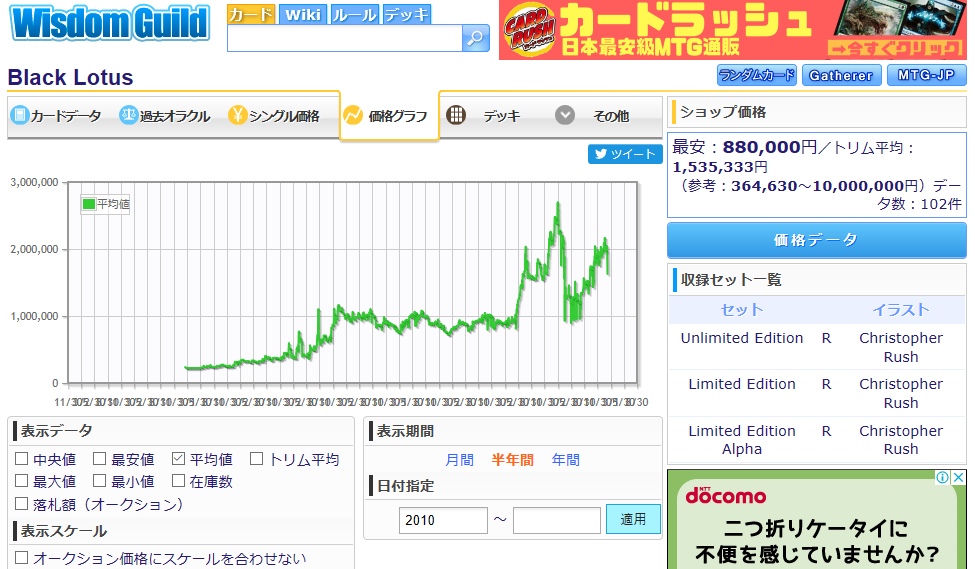The width and height of the screenshot is (975, 569).
Task: Open the Gatherer link button
Action: pyautogui.click(x=841, y=75)
